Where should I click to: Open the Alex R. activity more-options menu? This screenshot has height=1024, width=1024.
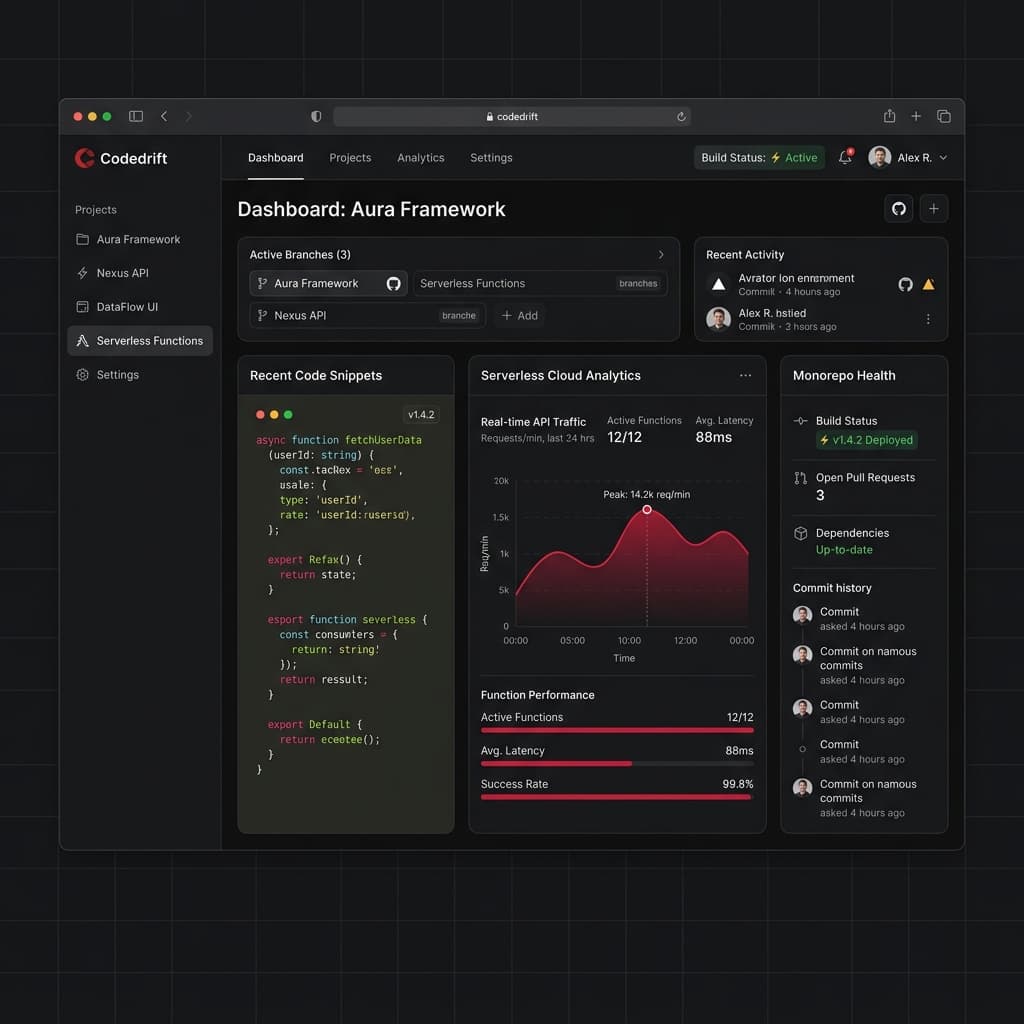tap(928, 319)
